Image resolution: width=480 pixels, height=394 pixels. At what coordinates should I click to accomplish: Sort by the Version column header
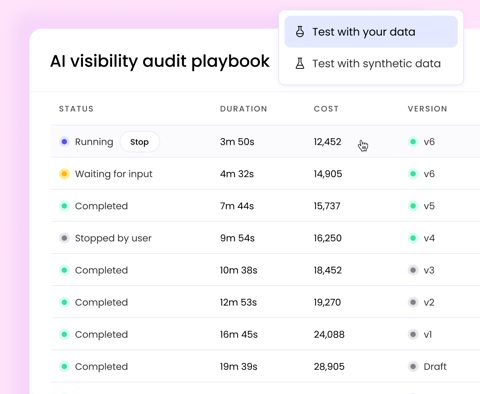point(427,109)
